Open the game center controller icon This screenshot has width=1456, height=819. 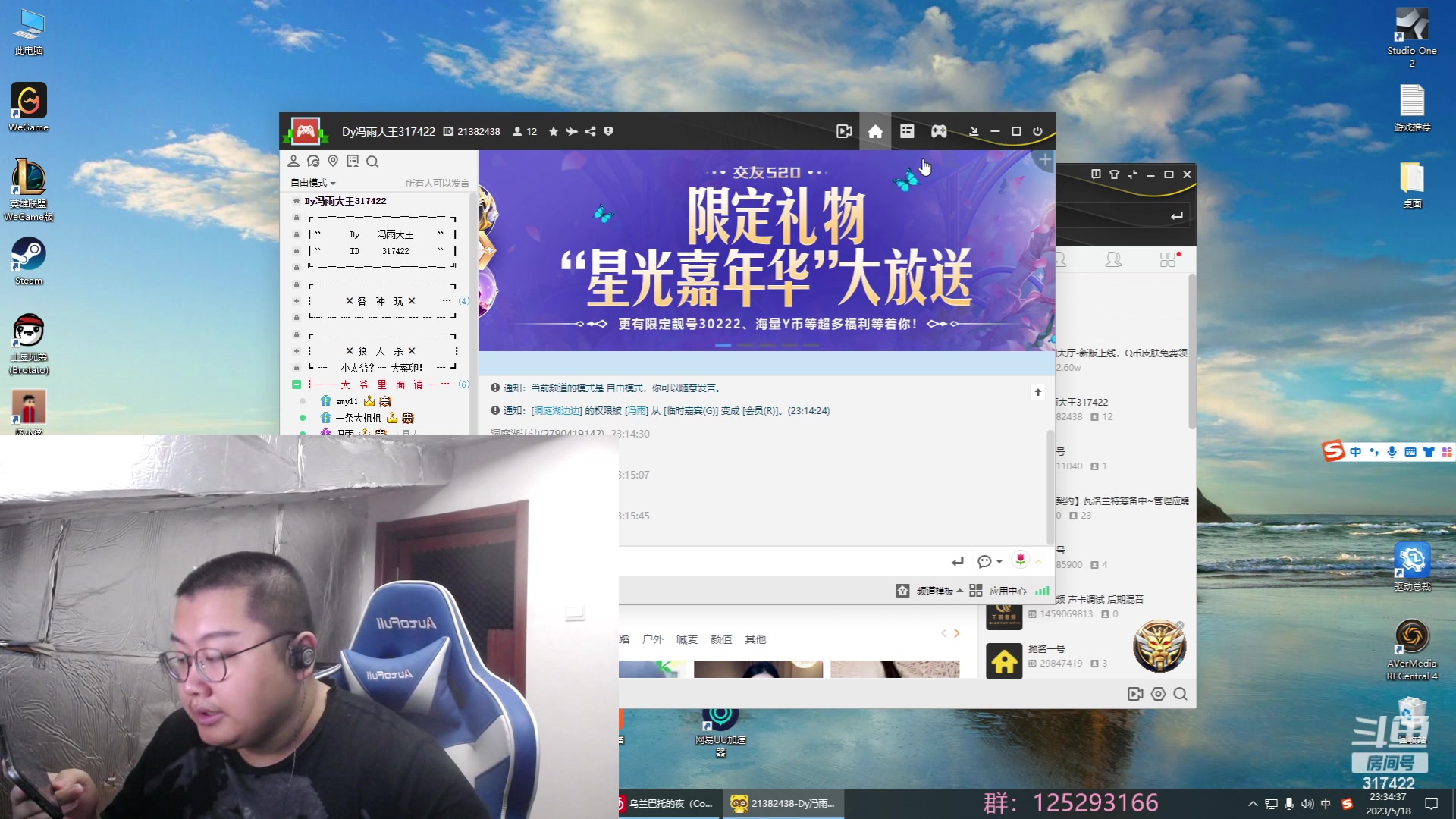tap(939, 131)
